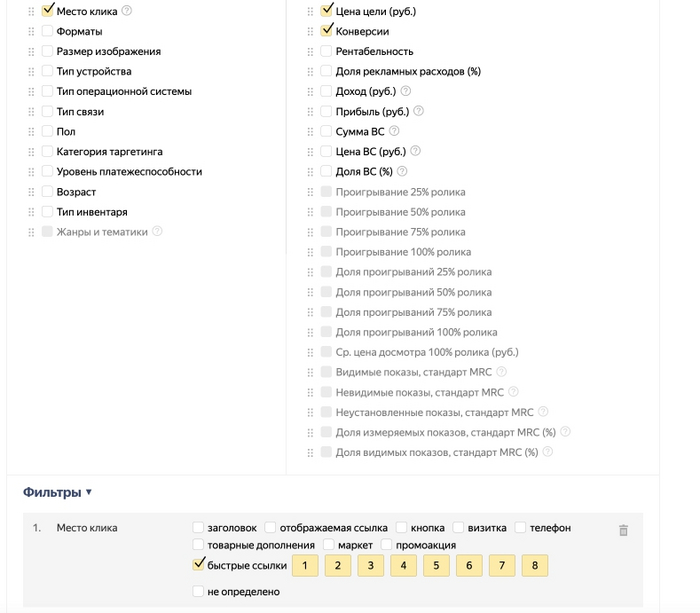Grab drag handle next to Форматы
This screenshot has width=700, height=613.
coord(31,32)
